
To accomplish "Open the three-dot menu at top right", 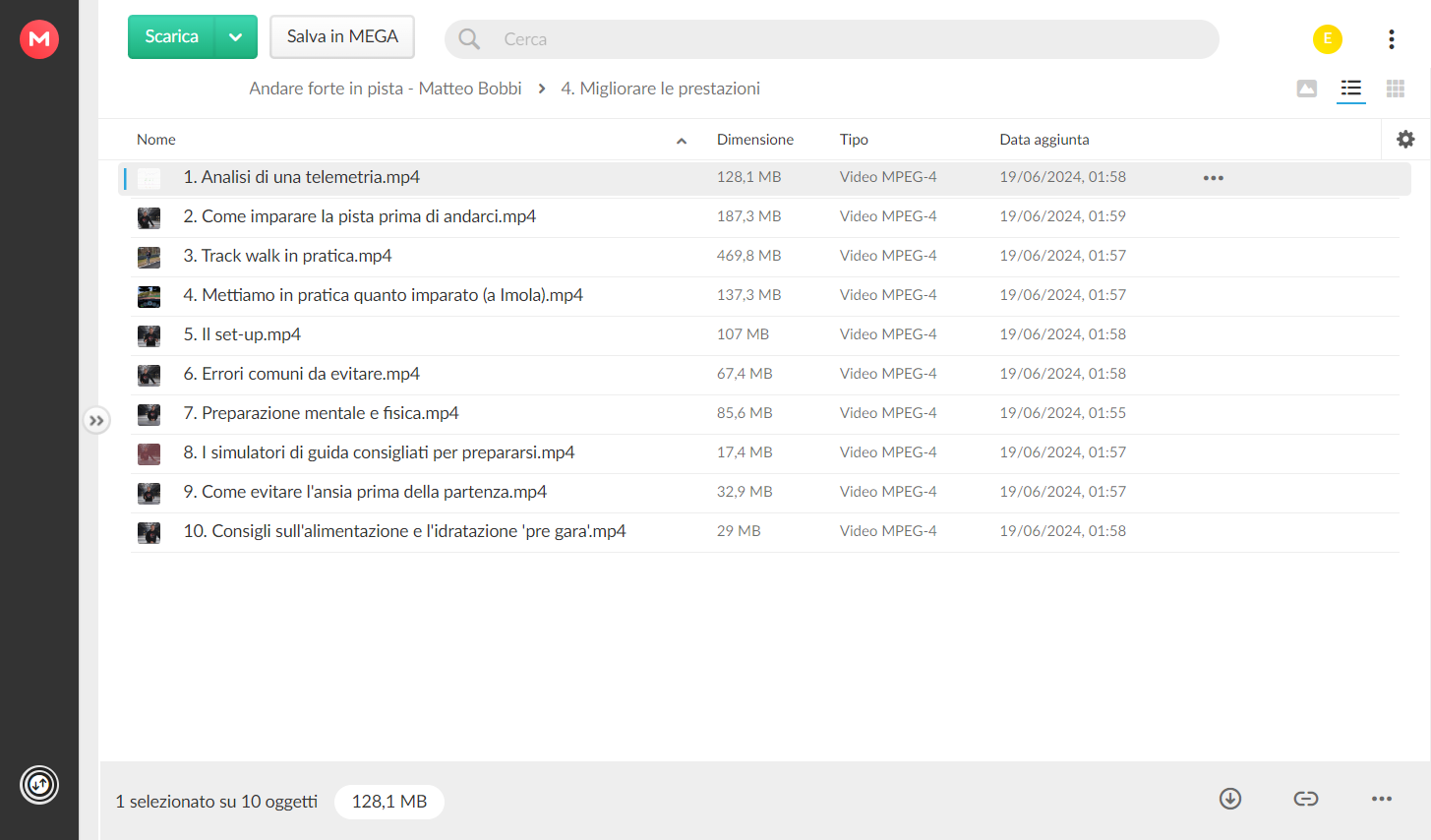I will pyautogui.click(x=1392, y=39).
